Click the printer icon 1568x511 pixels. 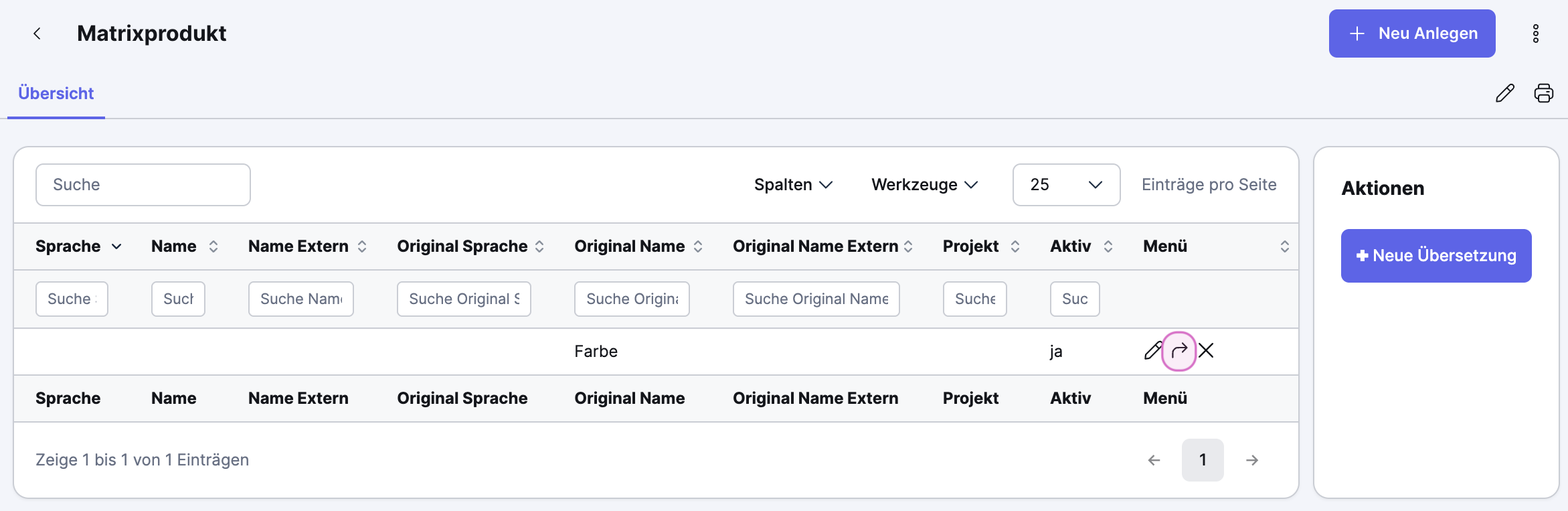[1543, 93]
